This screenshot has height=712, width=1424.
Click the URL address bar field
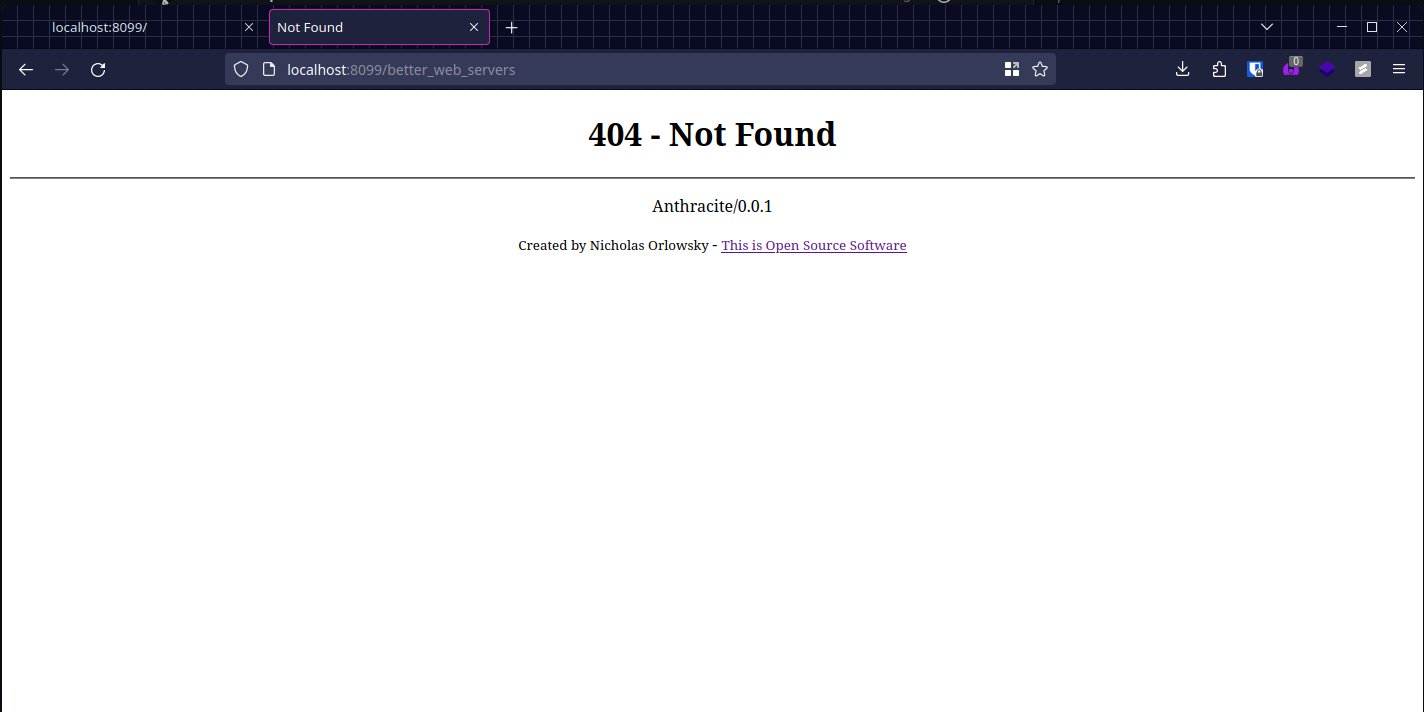pos(640,69)
